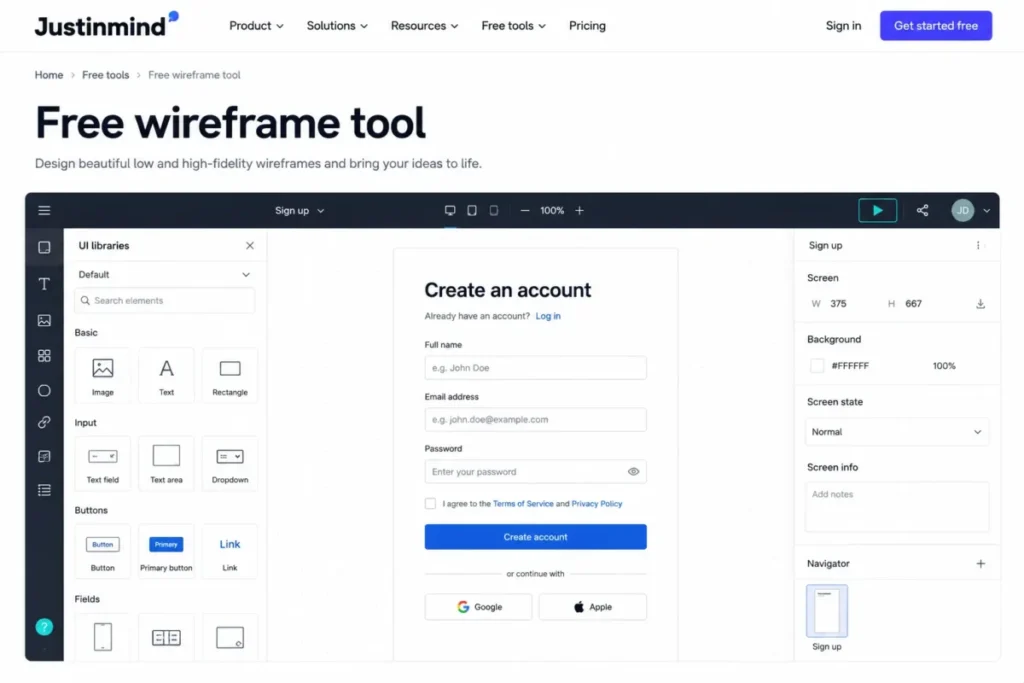Go to Home breadcrumb
This screenshot has width=1024, height=683.
click(x=49, y=75)
